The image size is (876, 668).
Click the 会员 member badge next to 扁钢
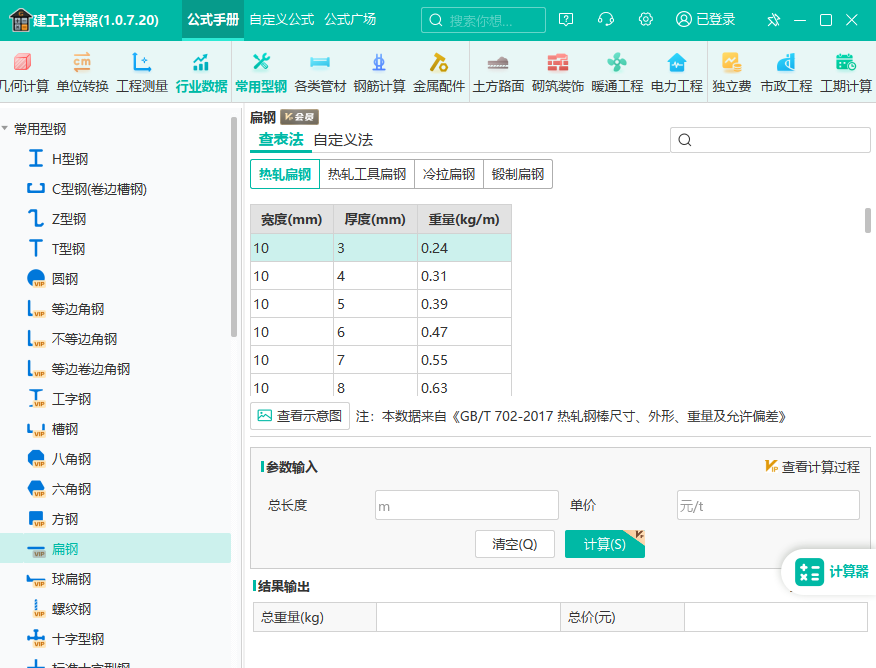(299, 117)
